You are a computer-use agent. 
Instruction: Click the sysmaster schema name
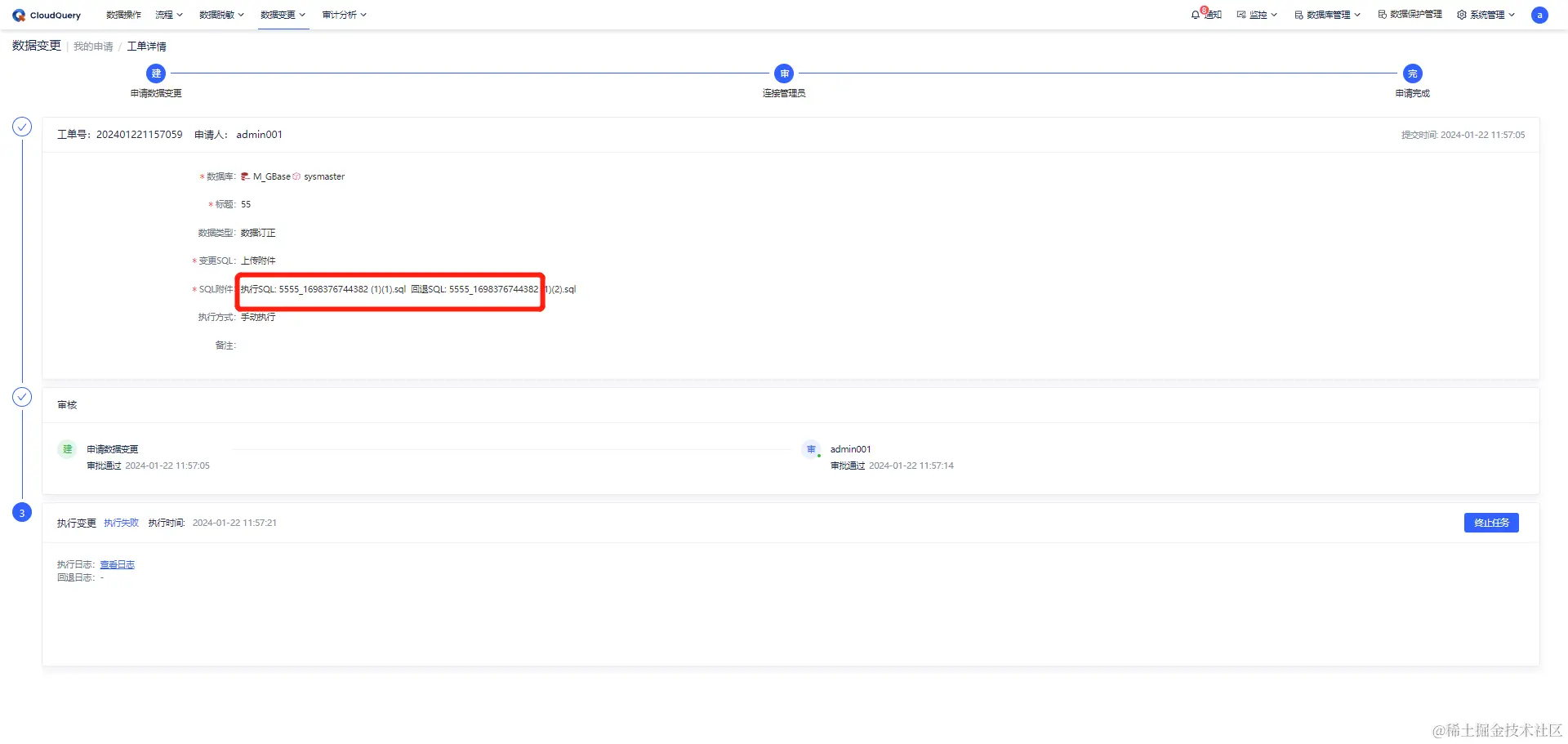click(x=324, y=176)
